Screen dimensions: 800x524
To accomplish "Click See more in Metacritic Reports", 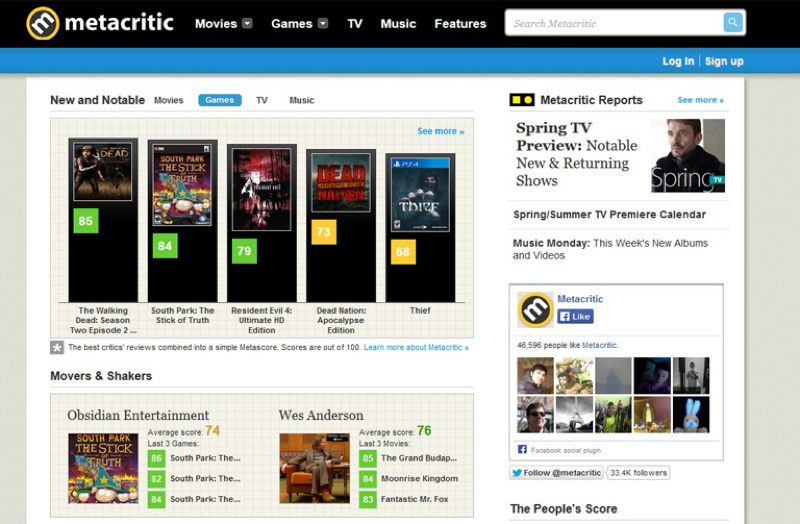I will (x=701, y=100).
